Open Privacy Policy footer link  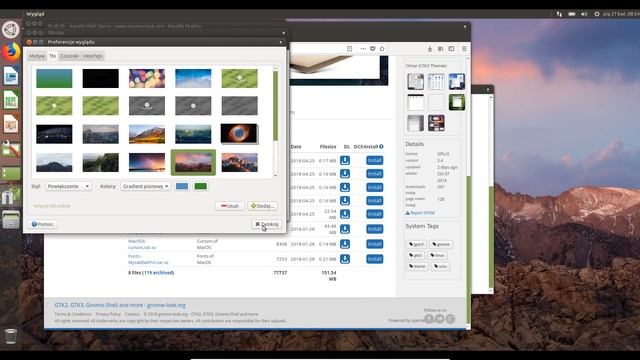108,314
